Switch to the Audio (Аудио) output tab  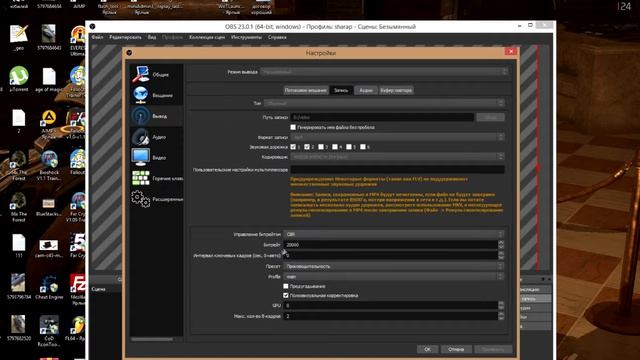pyautogui.click(x=366, y=90)
